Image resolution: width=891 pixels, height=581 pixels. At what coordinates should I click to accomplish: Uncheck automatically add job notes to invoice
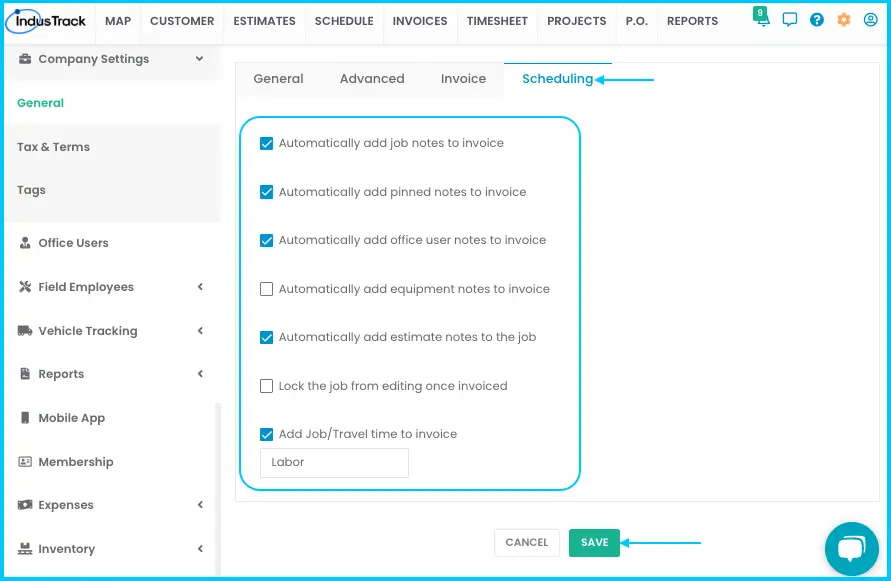tap(267, 143)
